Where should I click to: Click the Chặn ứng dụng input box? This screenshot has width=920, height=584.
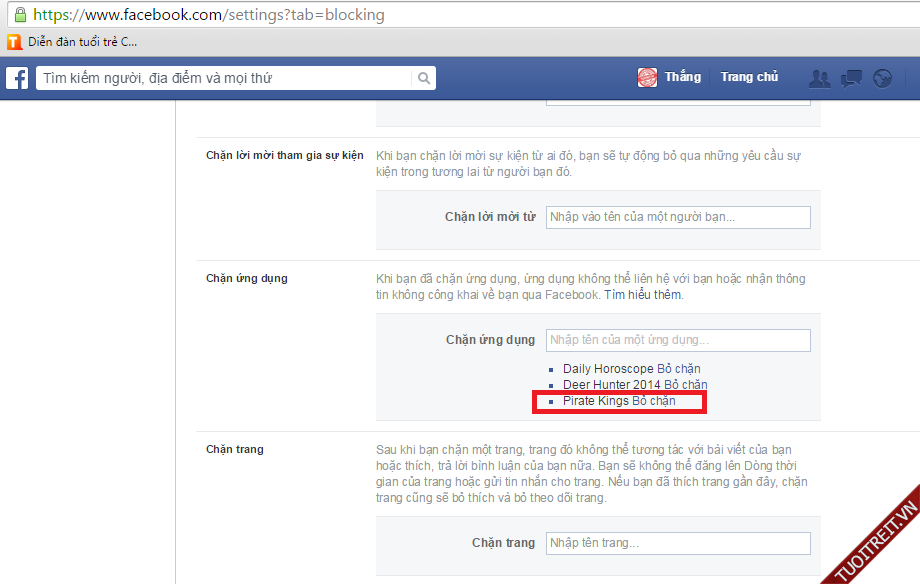[x=677, y=340]
